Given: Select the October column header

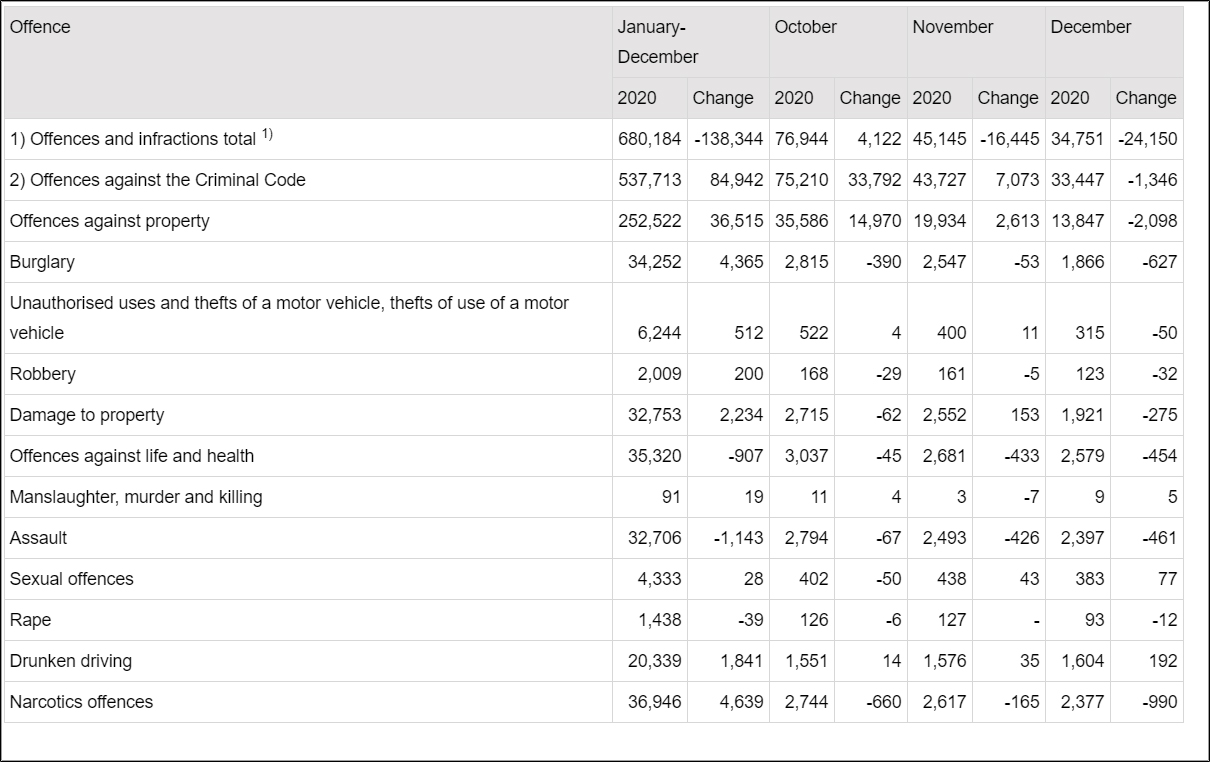Looking at the screenshot, I should (x=803, y=28).
